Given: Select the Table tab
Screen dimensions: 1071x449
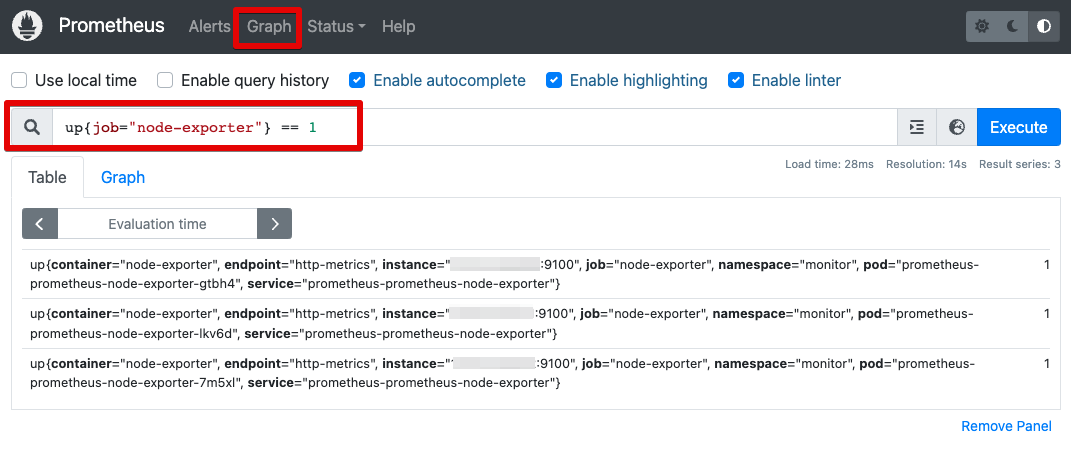Looking at the screenshot, I should [x=47, y=177].
